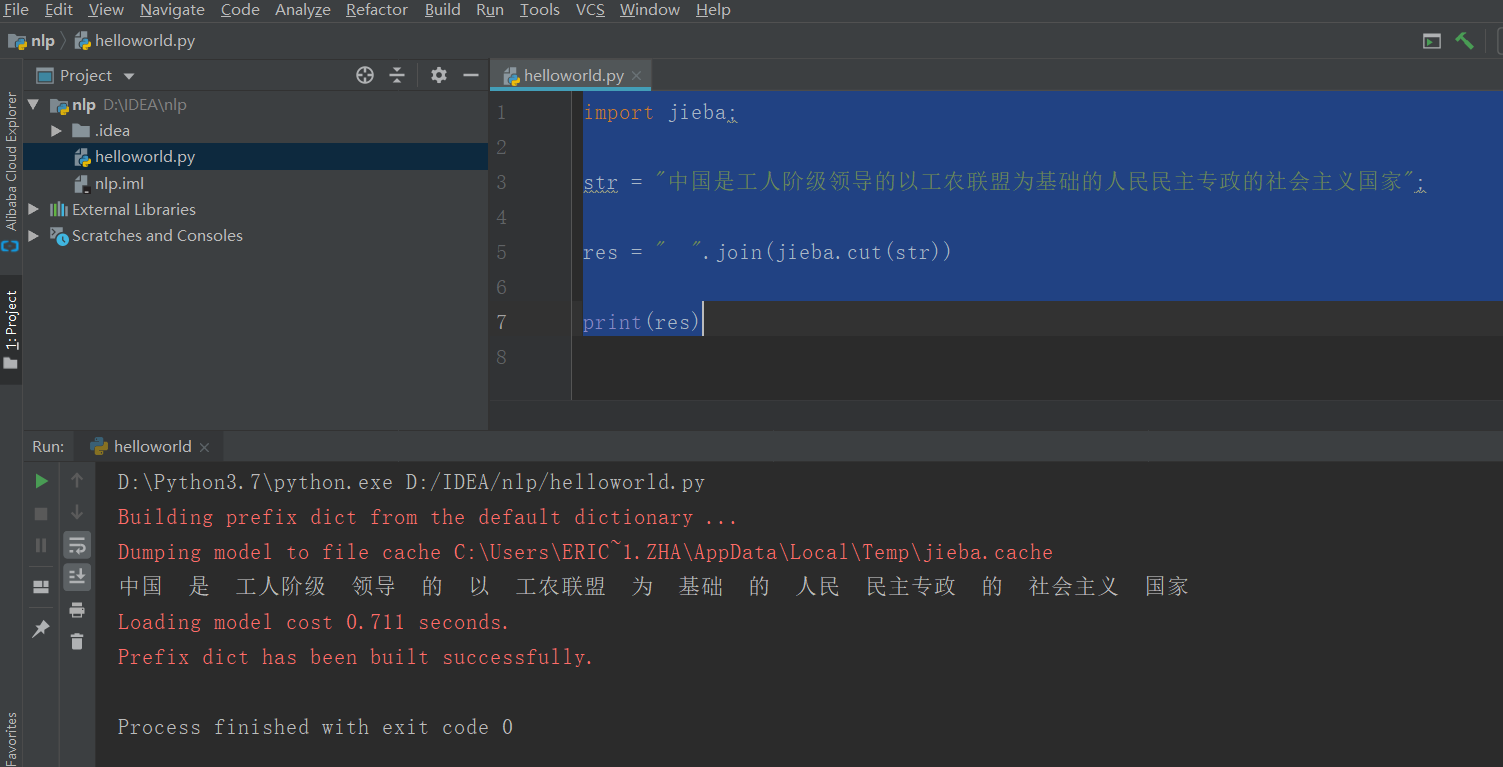Click Restore Layout icon in Run panel
Viewport: 1503px width, 767px height.
click(x=41, y=587)
